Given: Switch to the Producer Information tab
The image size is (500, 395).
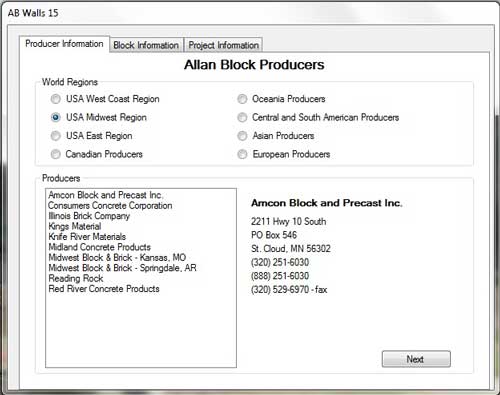Looking at the screenshot, I should [64, 44].
